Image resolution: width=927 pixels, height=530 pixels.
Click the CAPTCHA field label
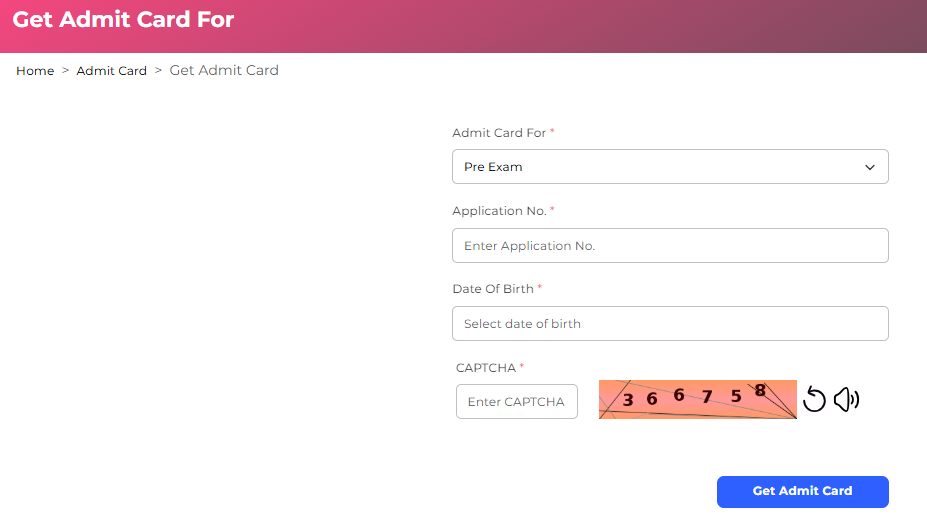[x=485, y=368]
